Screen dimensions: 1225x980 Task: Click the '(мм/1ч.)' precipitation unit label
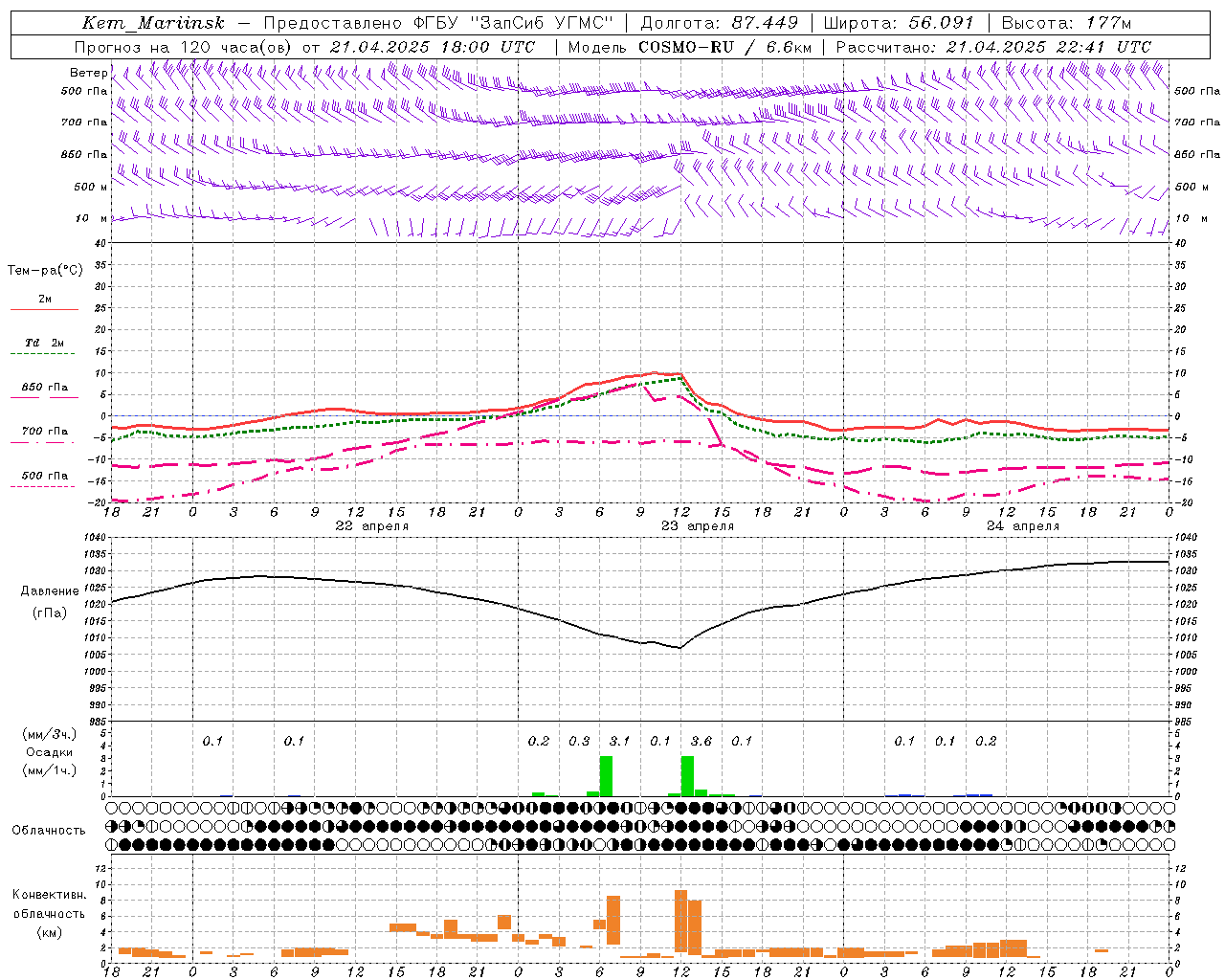[49, 770]
